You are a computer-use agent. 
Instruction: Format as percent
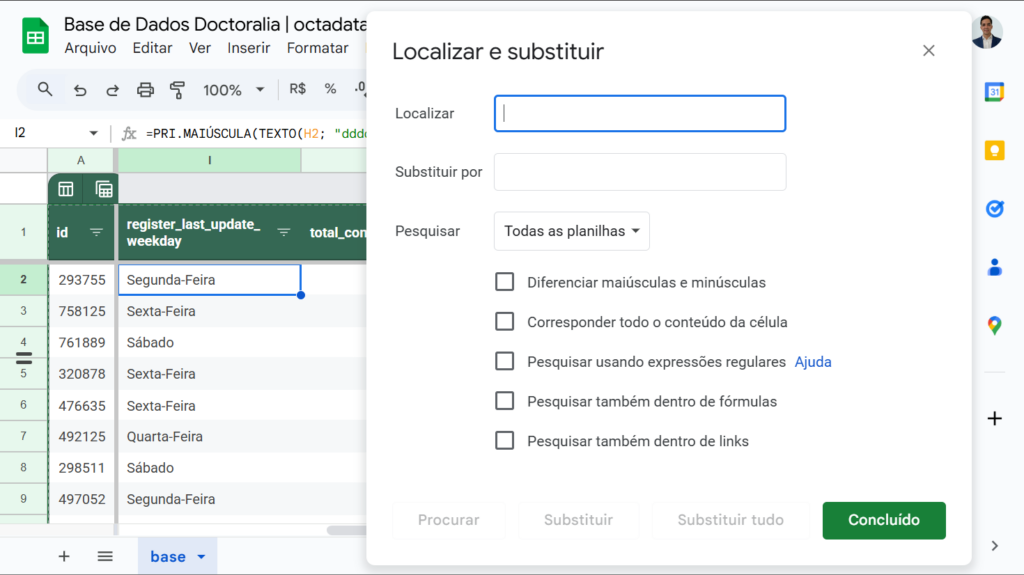[330, 90]
